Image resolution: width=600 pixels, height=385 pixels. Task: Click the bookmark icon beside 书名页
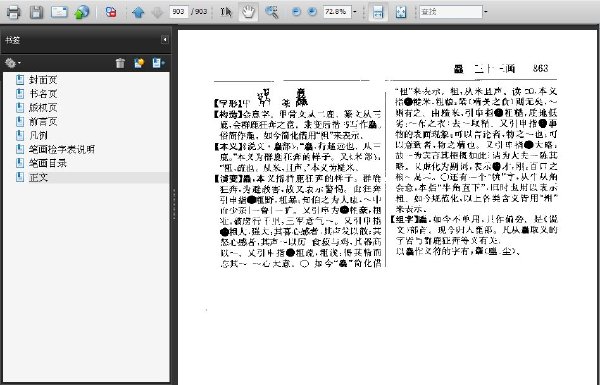[20, 93]
